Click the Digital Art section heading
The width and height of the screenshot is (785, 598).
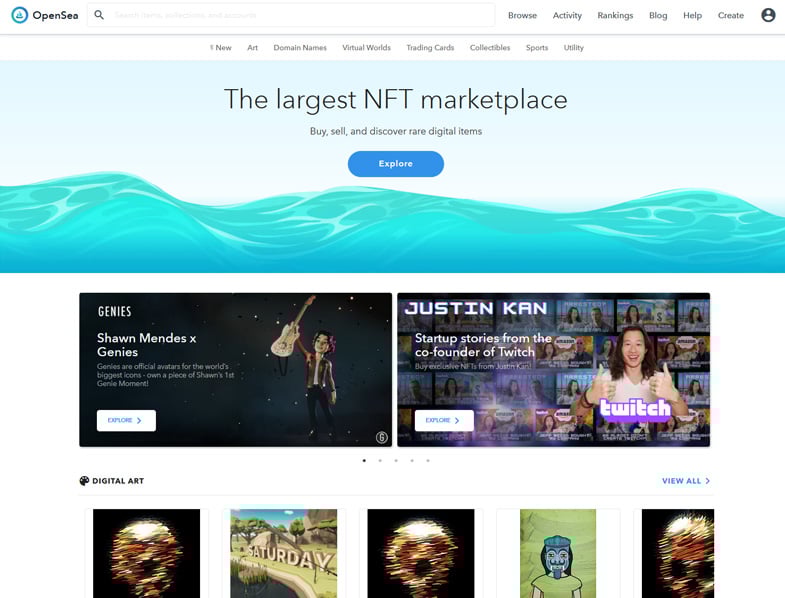pos(118,481)
